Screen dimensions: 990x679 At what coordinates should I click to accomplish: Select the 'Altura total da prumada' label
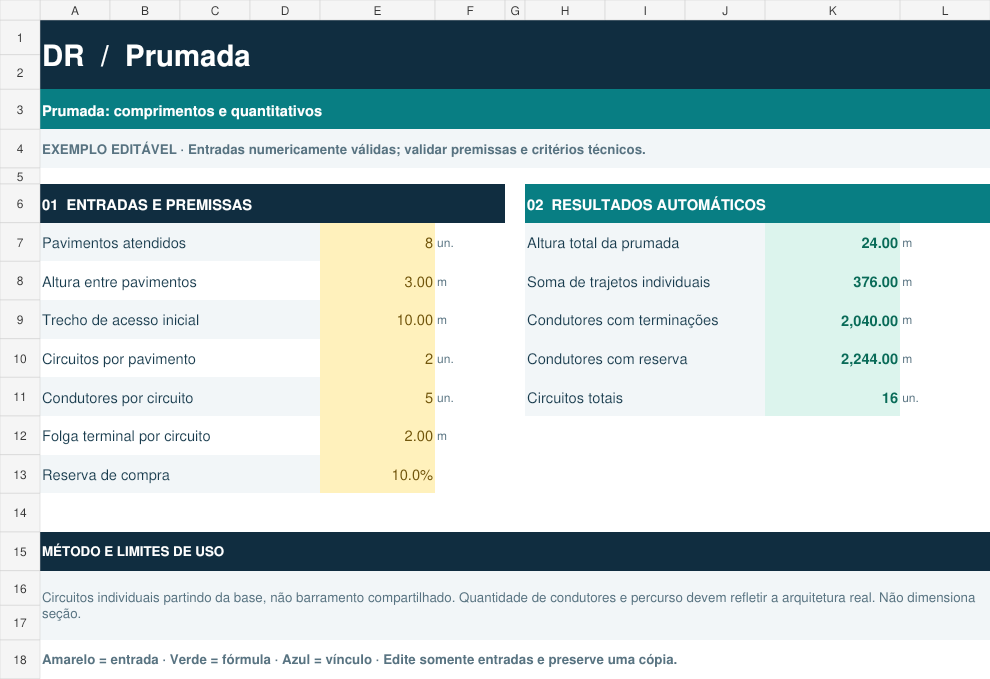click(x=645, y=243)
